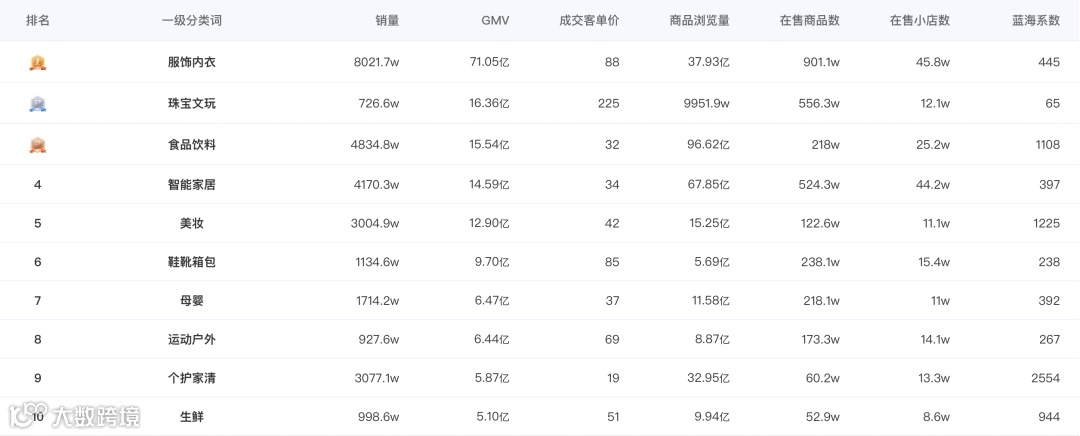The image size is (1080, 436).
Task: Open the 智能家居 category
Action: (191, 184)
